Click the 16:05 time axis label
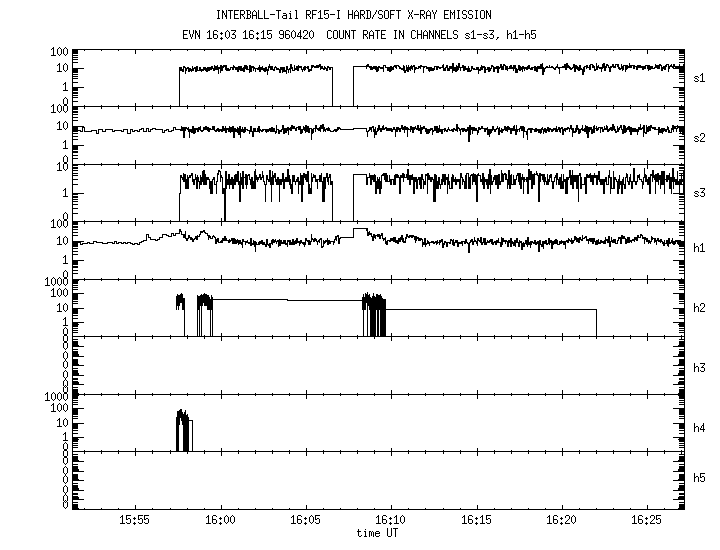 [305, 520]
